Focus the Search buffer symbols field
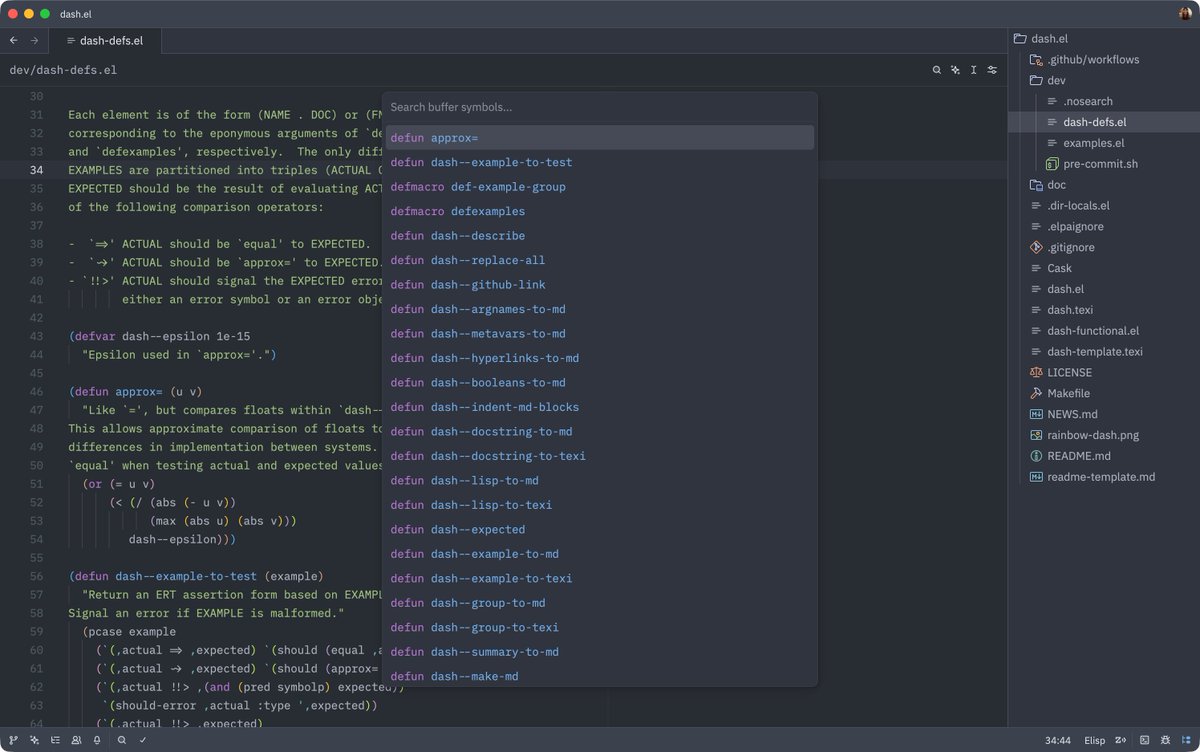 point(600,107)
